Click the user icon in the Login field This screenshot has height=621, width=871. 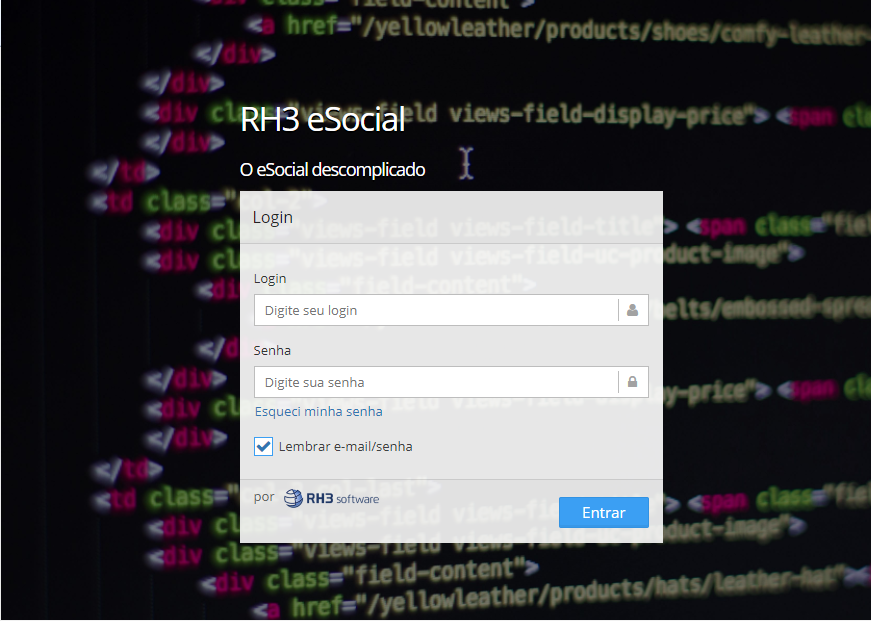tap(633, 310)
